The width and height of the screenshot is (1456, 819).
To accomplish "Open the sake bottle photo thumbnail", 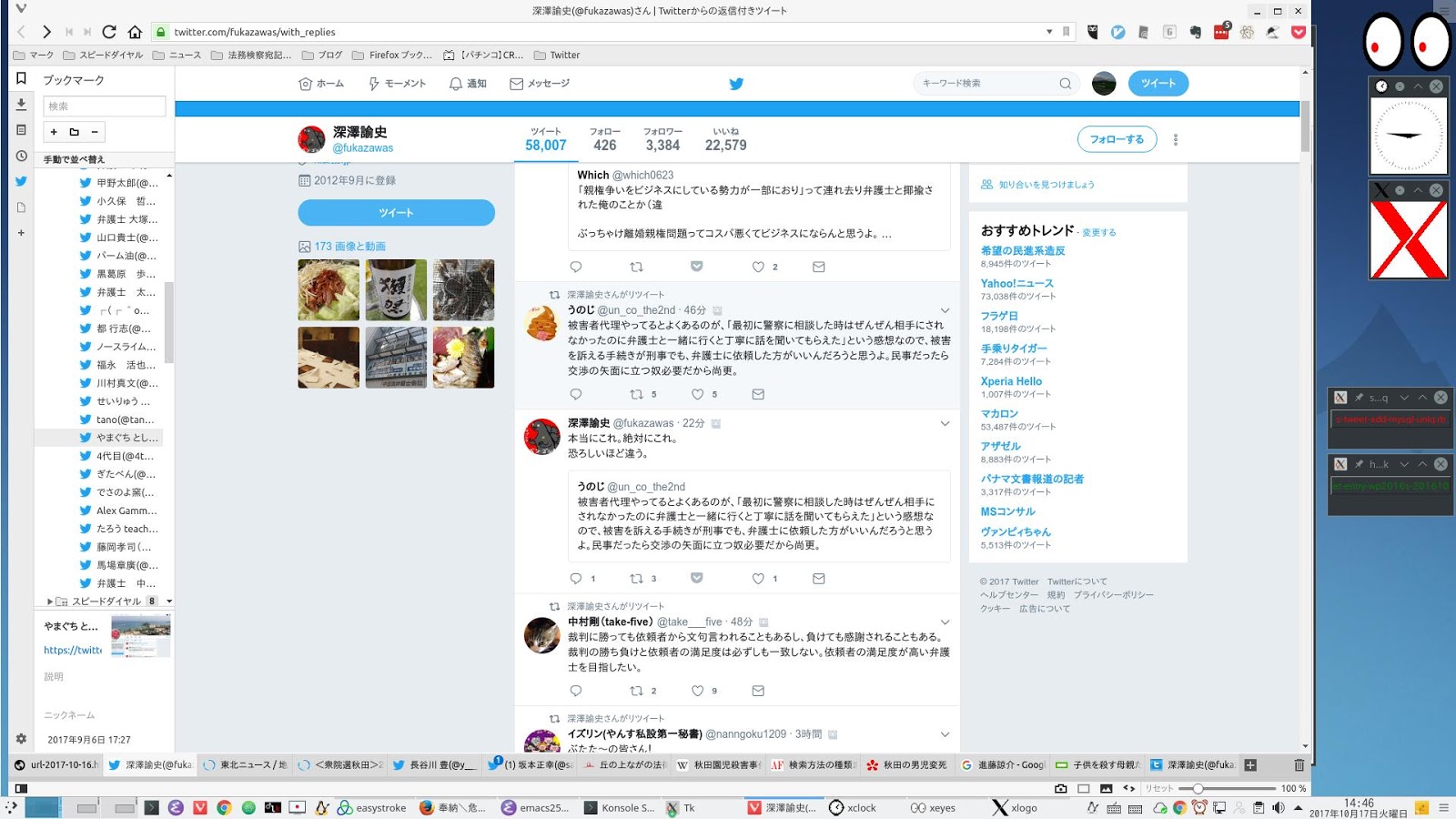I will click(x=396, y=290).
